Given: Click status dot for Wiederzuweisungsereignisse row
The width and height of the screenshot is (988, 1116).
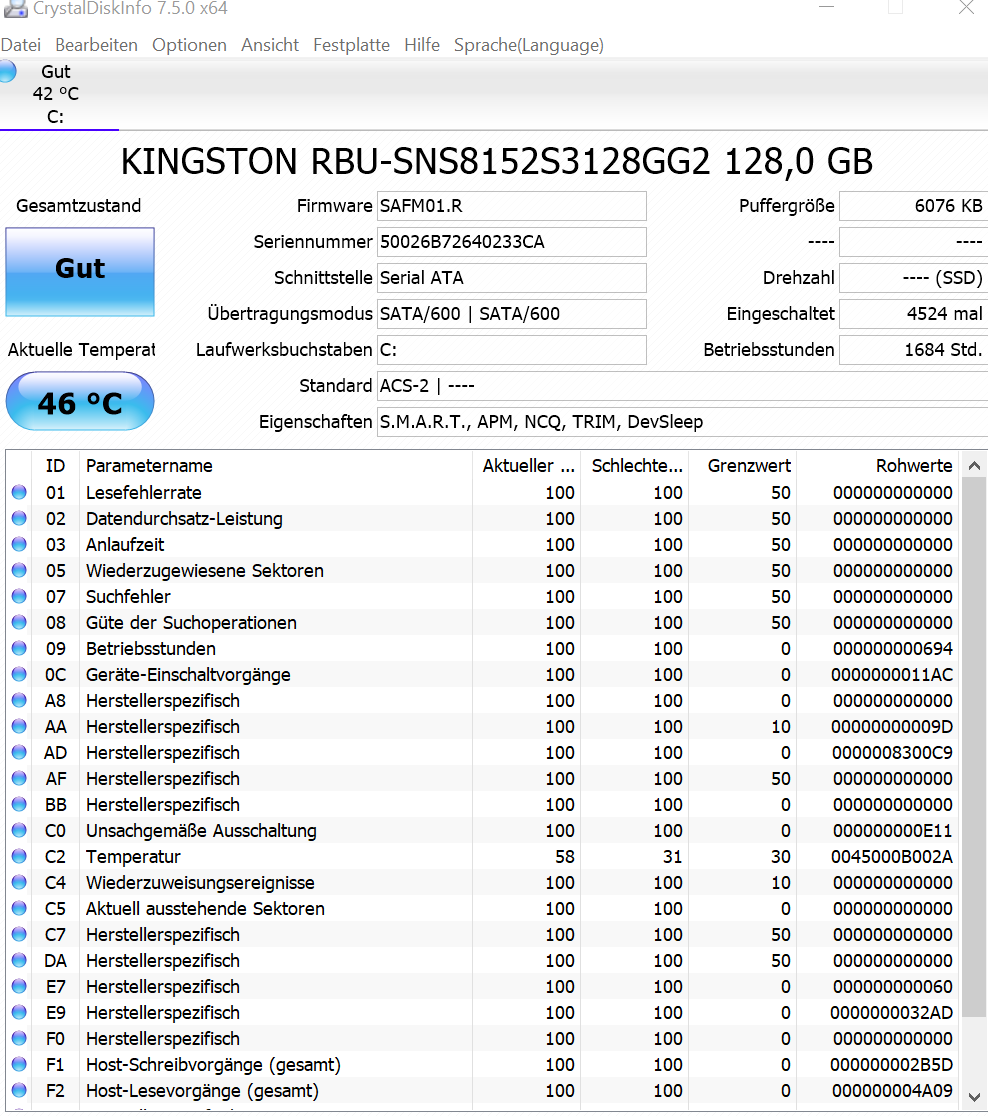Looking at the screenshot, I should [19, 882].
